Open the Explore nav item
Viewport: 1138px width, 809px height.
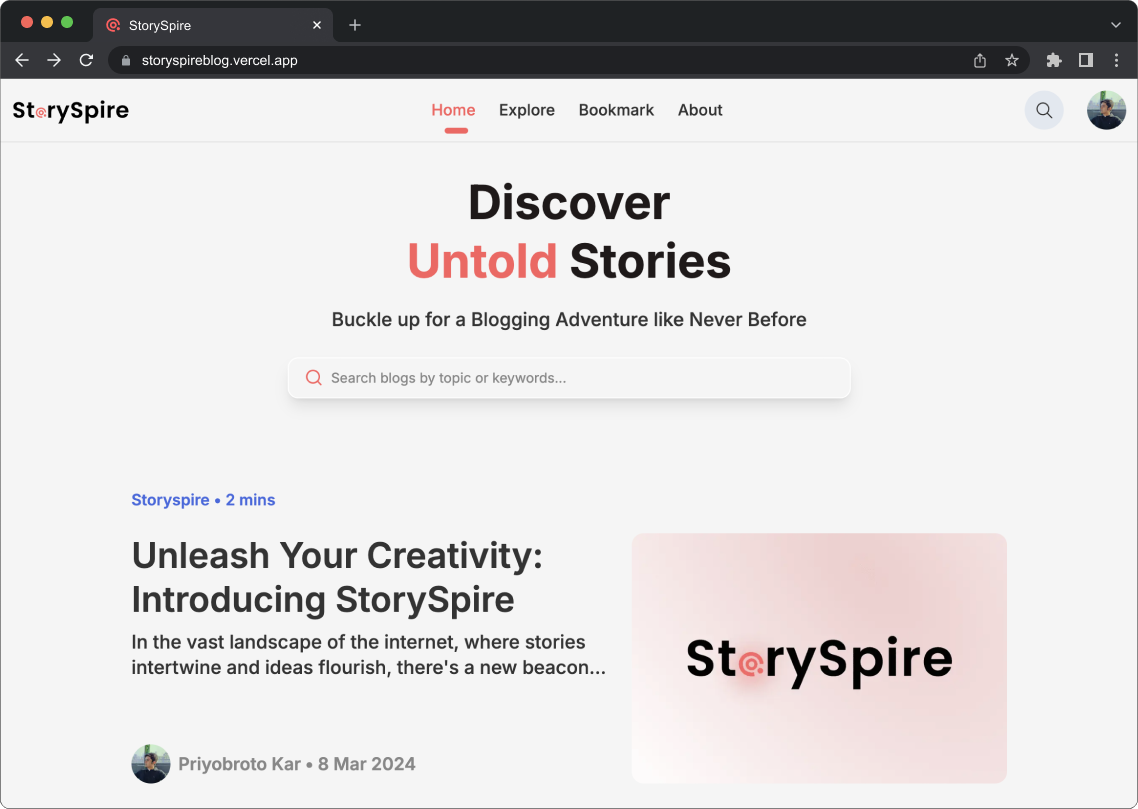(x=527, y=110)
